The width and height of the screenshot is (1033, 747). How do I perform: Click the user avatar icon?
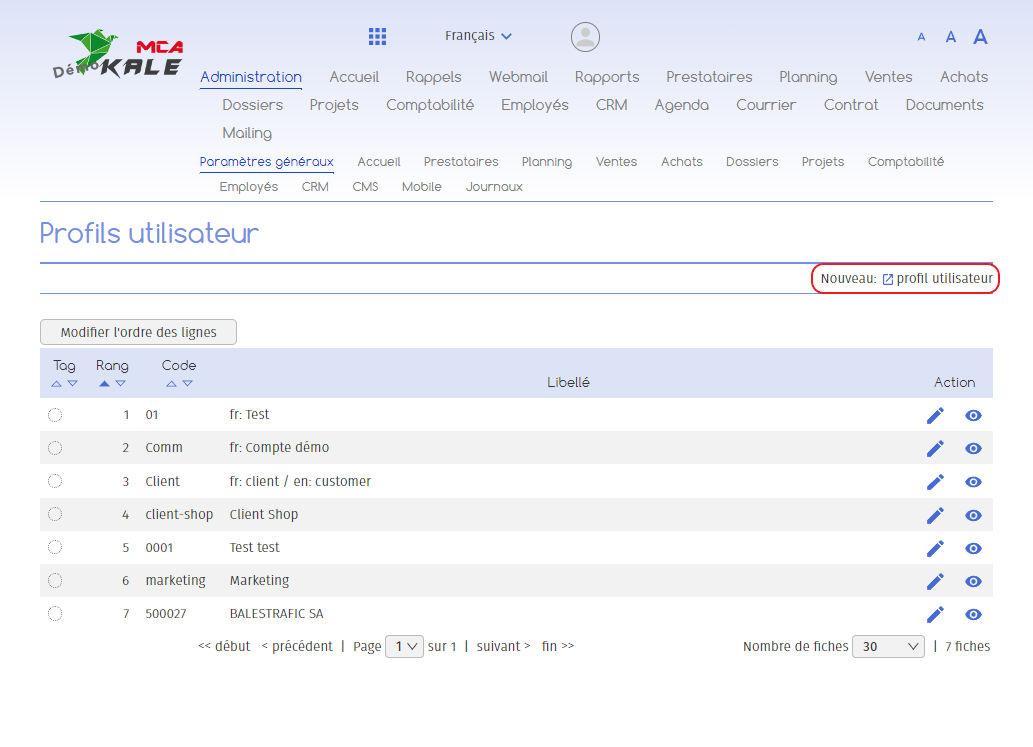(x=585, y=37)
